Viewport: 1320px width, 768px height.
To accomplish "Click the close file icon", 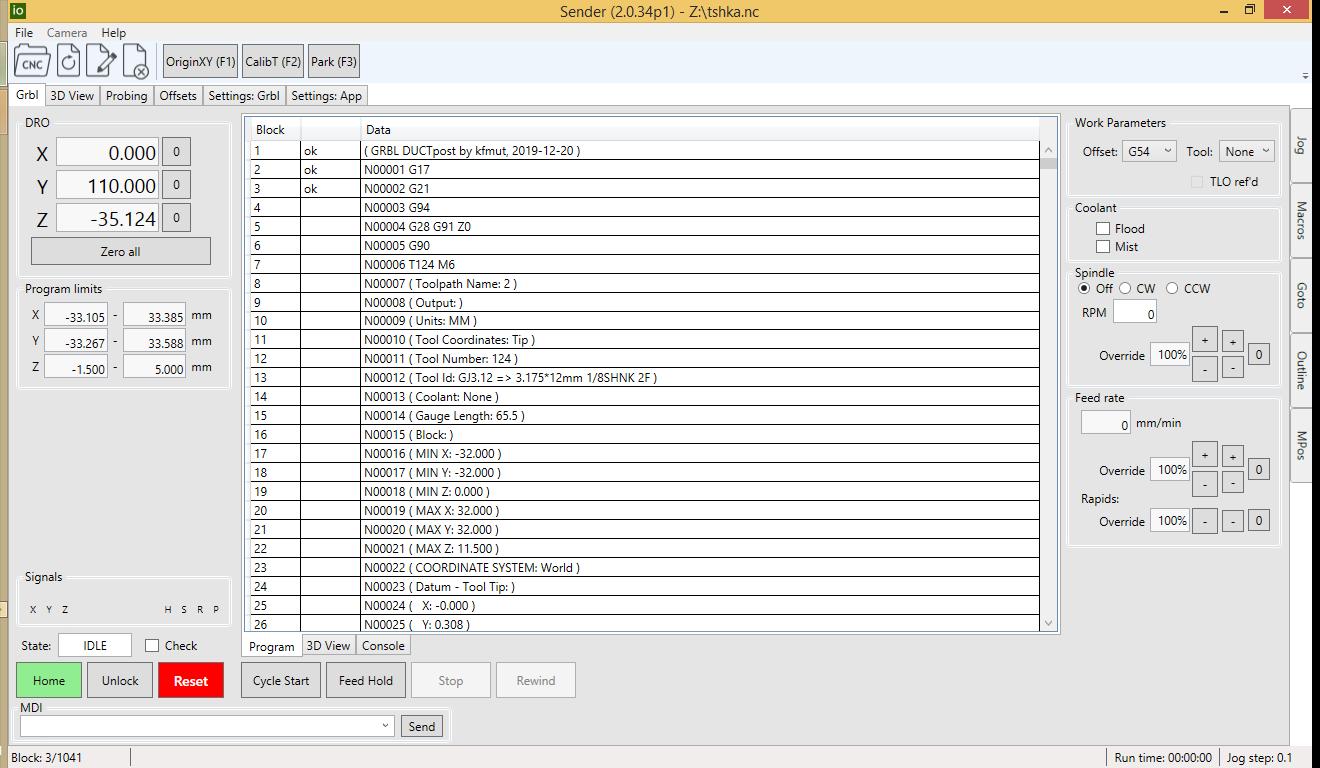I will 135,61.
